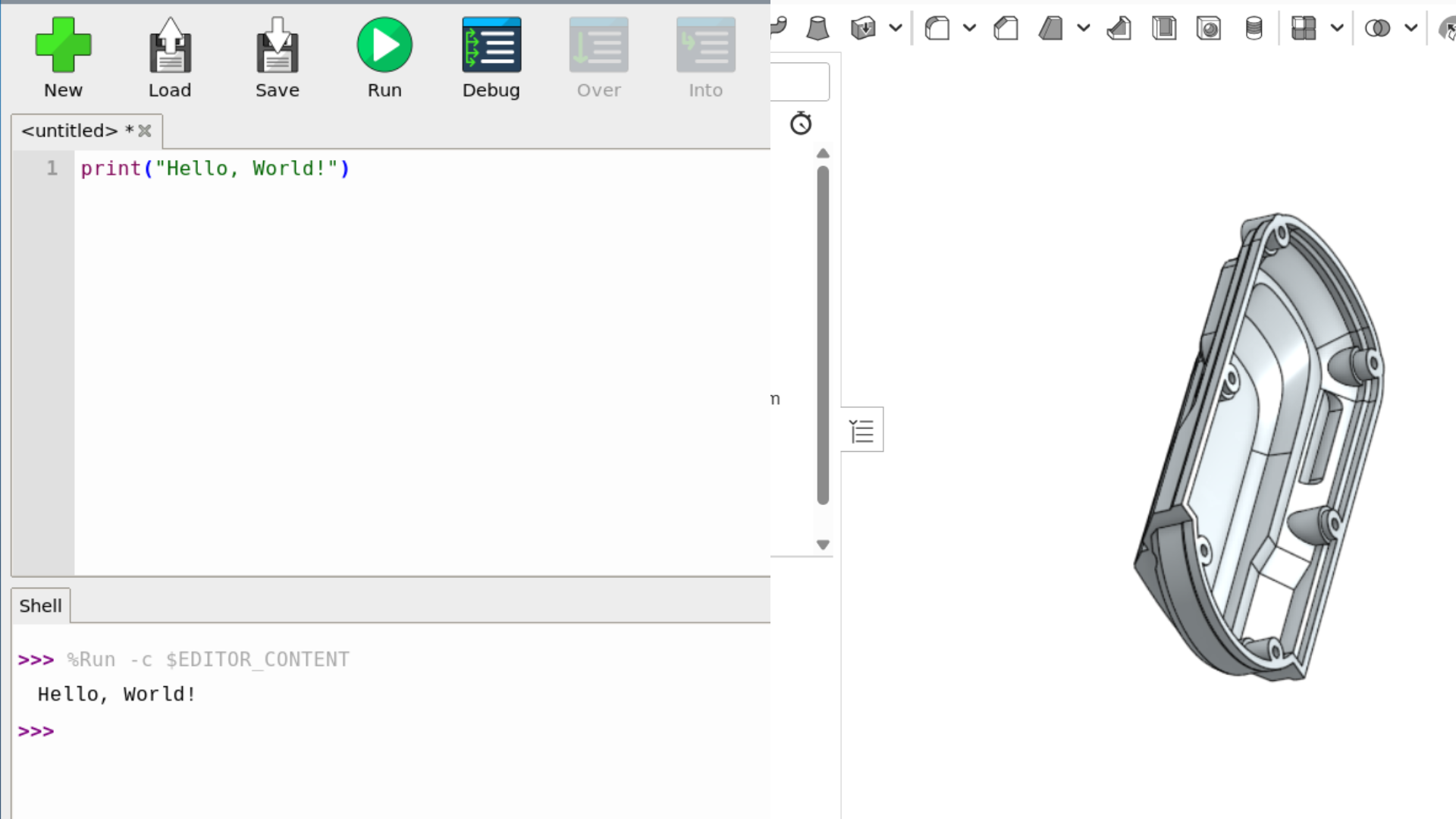Click the green New file icon
Image resolution: width=1456 pixels, height=819 pixels.
pos(63,45)
